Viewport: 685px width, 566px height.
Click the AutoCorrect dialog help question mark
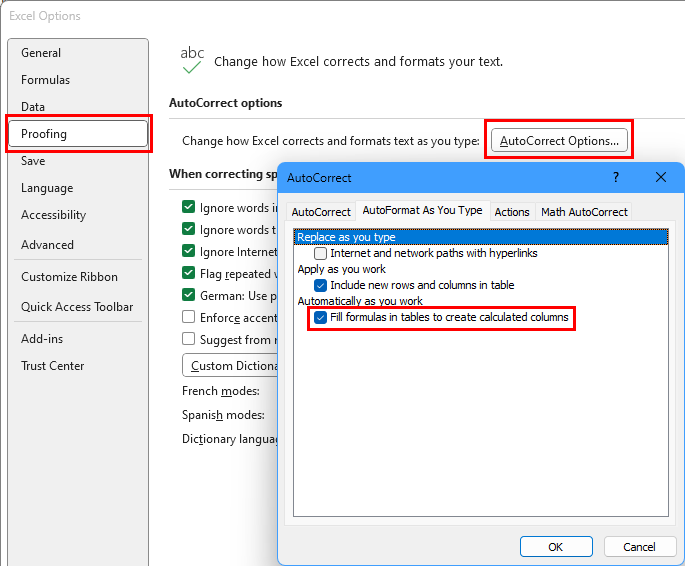click(616, 177)
